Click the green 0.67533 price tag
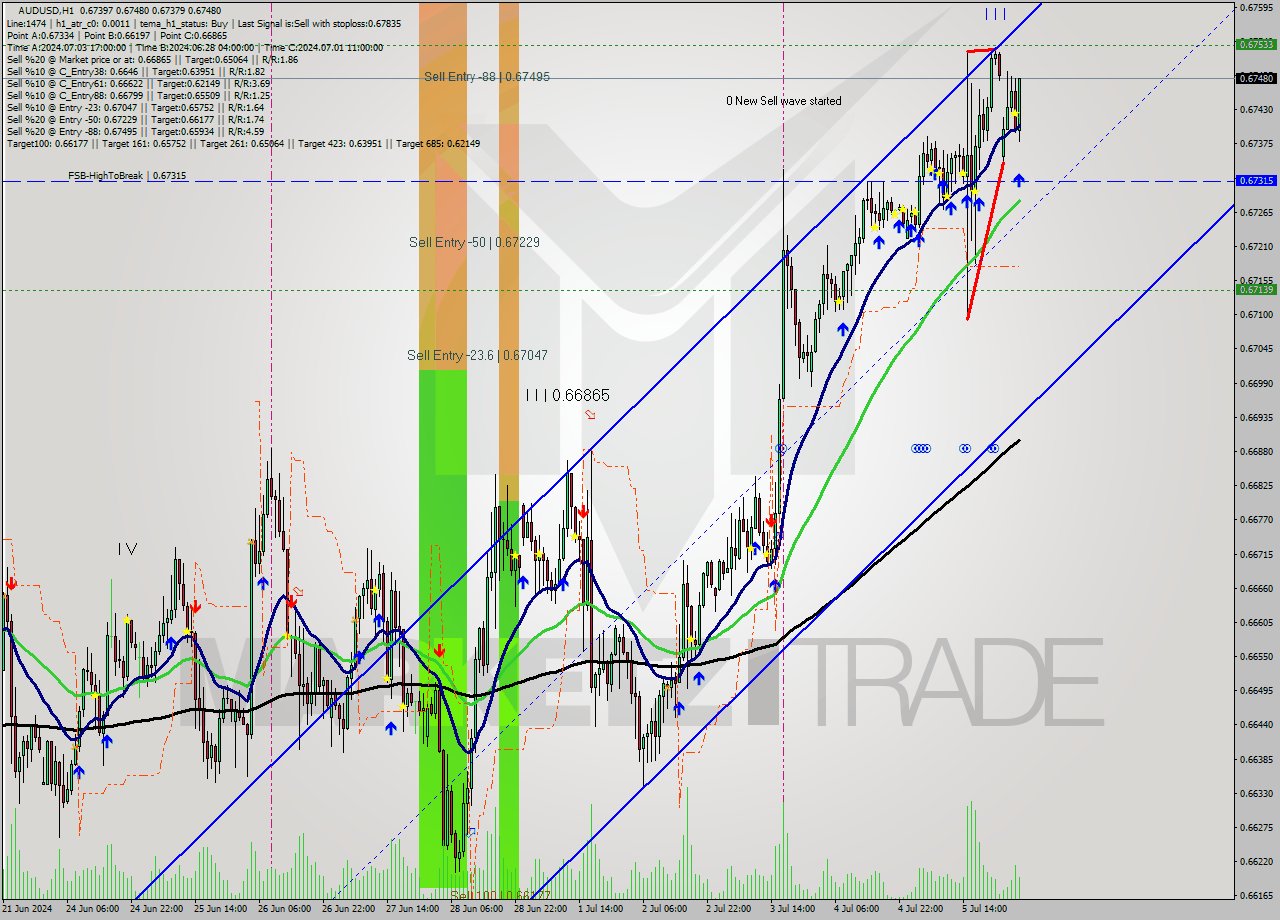The width and height of the screenshot is (1280, 920). point(1256,44)
